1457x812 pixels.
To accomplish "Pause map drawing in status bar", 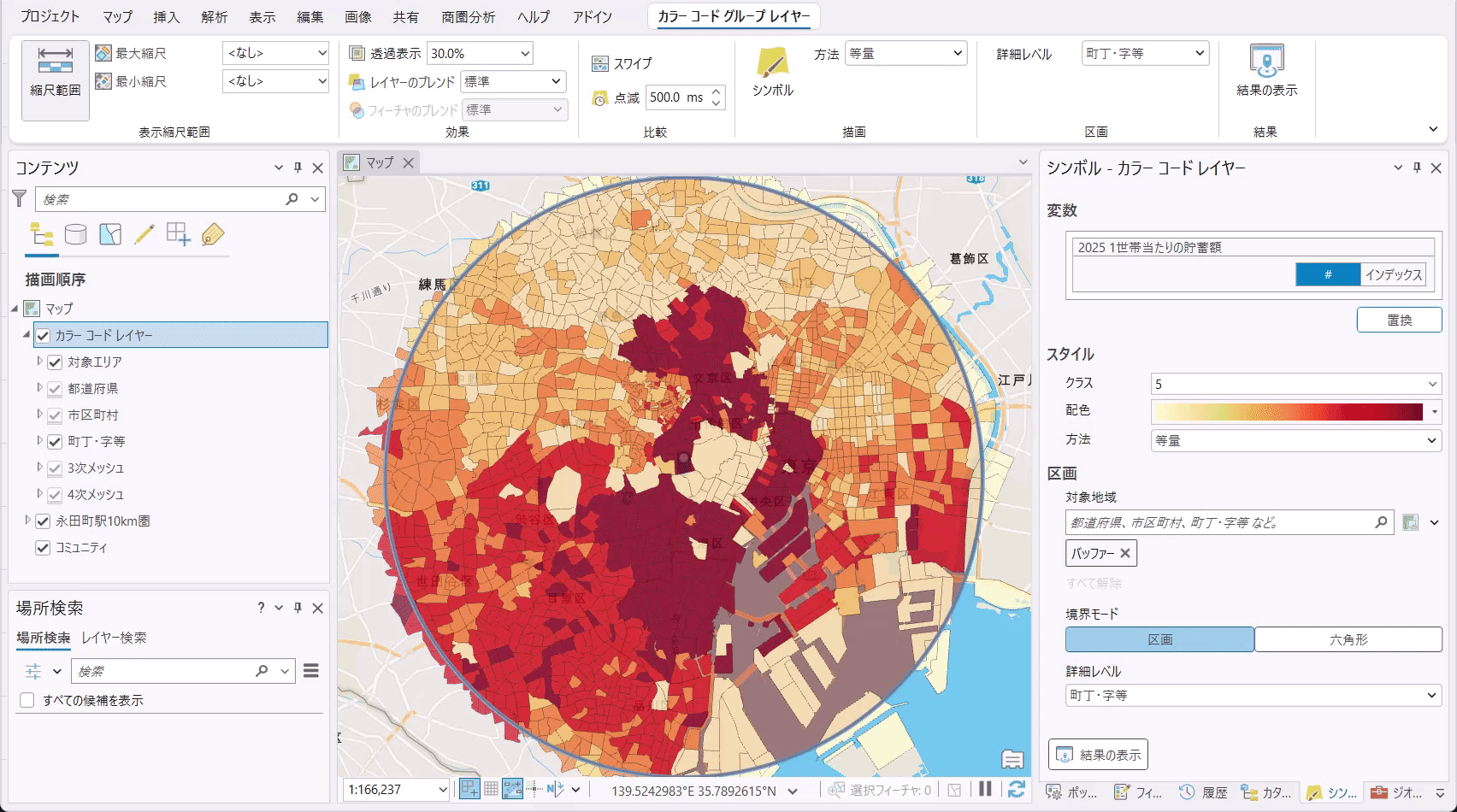I will tap(985, 790).
